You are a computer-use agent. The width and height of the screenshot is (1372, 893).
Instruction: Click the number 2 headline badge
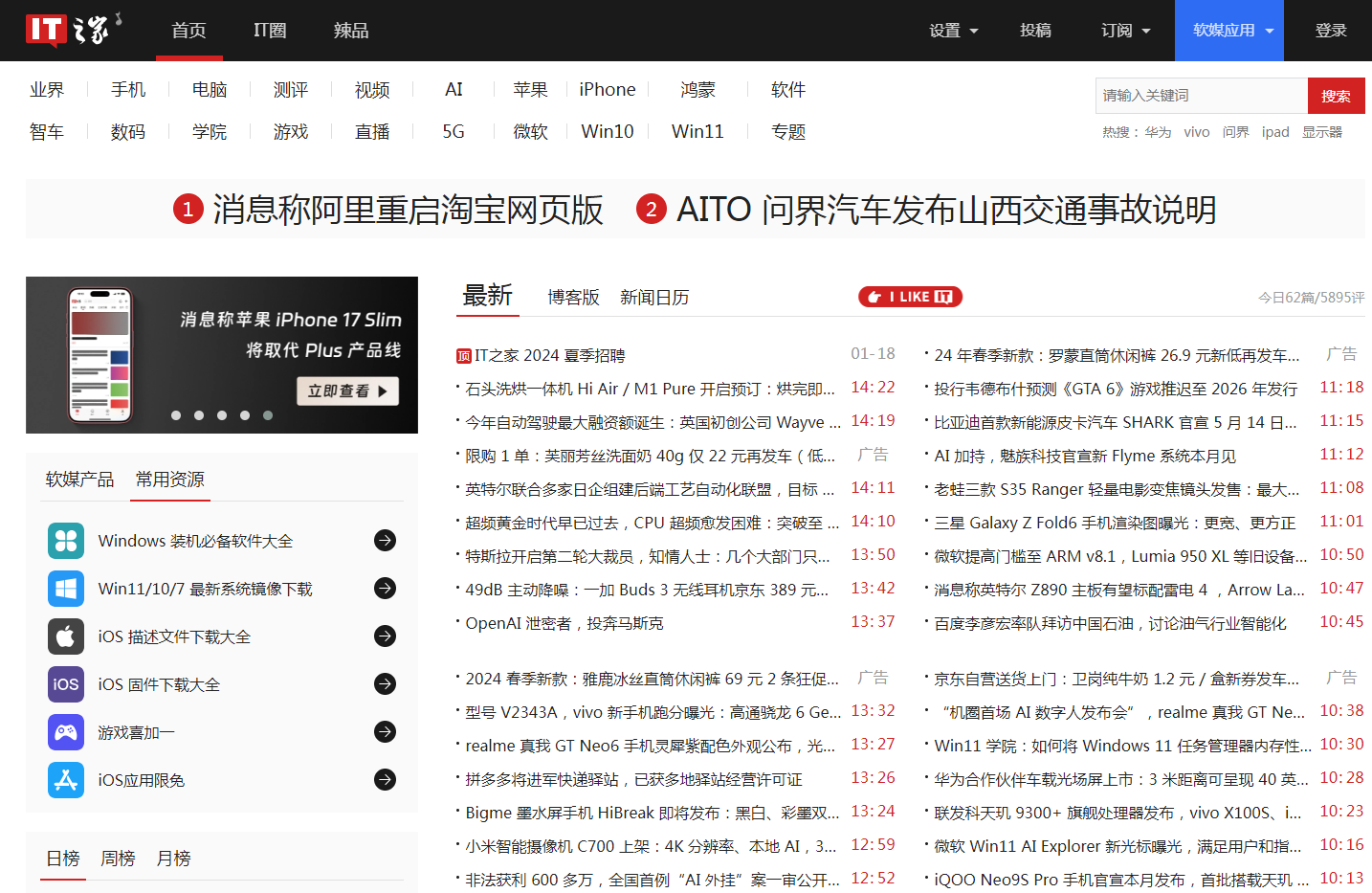point(652,209)
